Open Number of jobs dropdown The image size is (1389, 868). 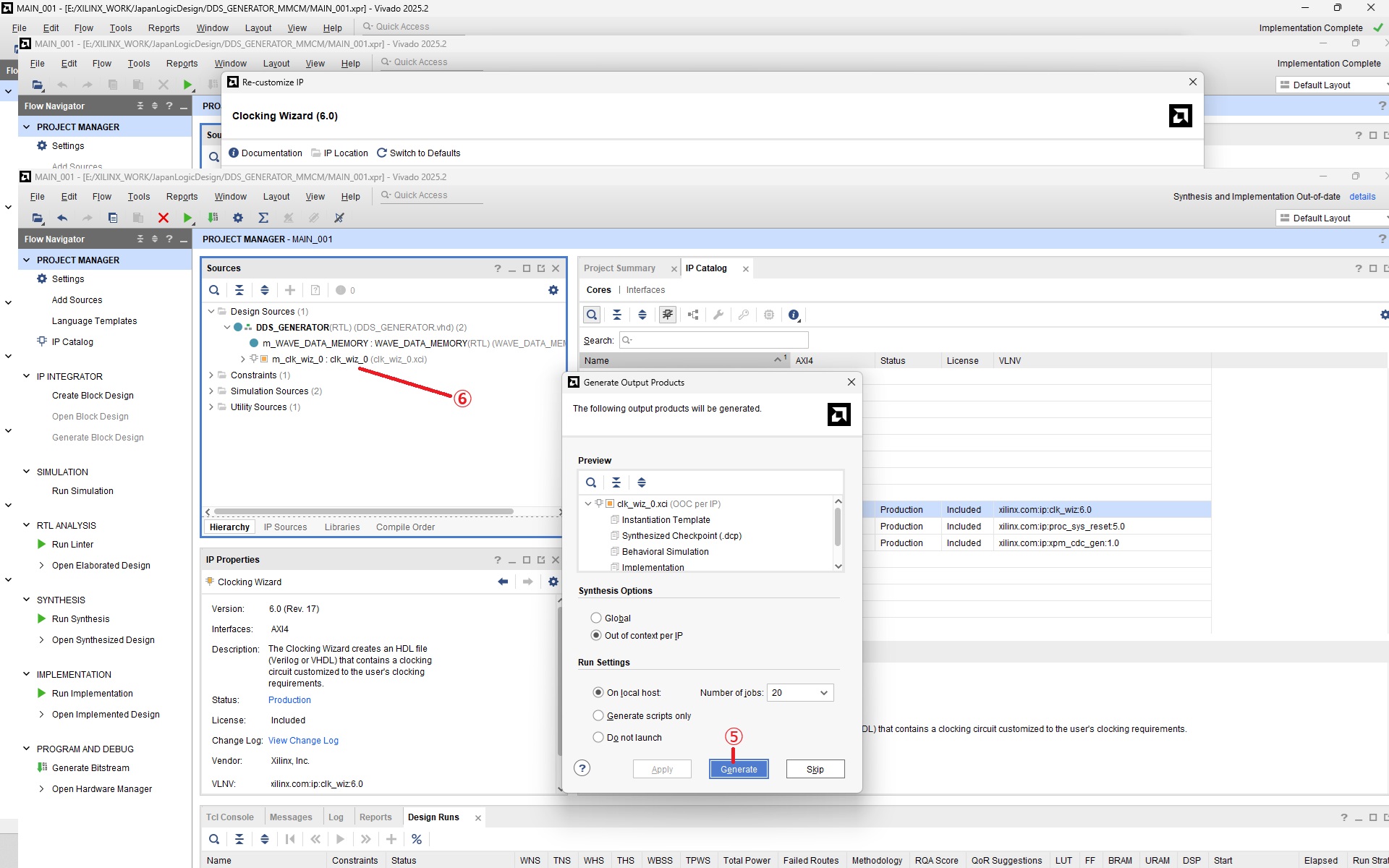[823, 693]
